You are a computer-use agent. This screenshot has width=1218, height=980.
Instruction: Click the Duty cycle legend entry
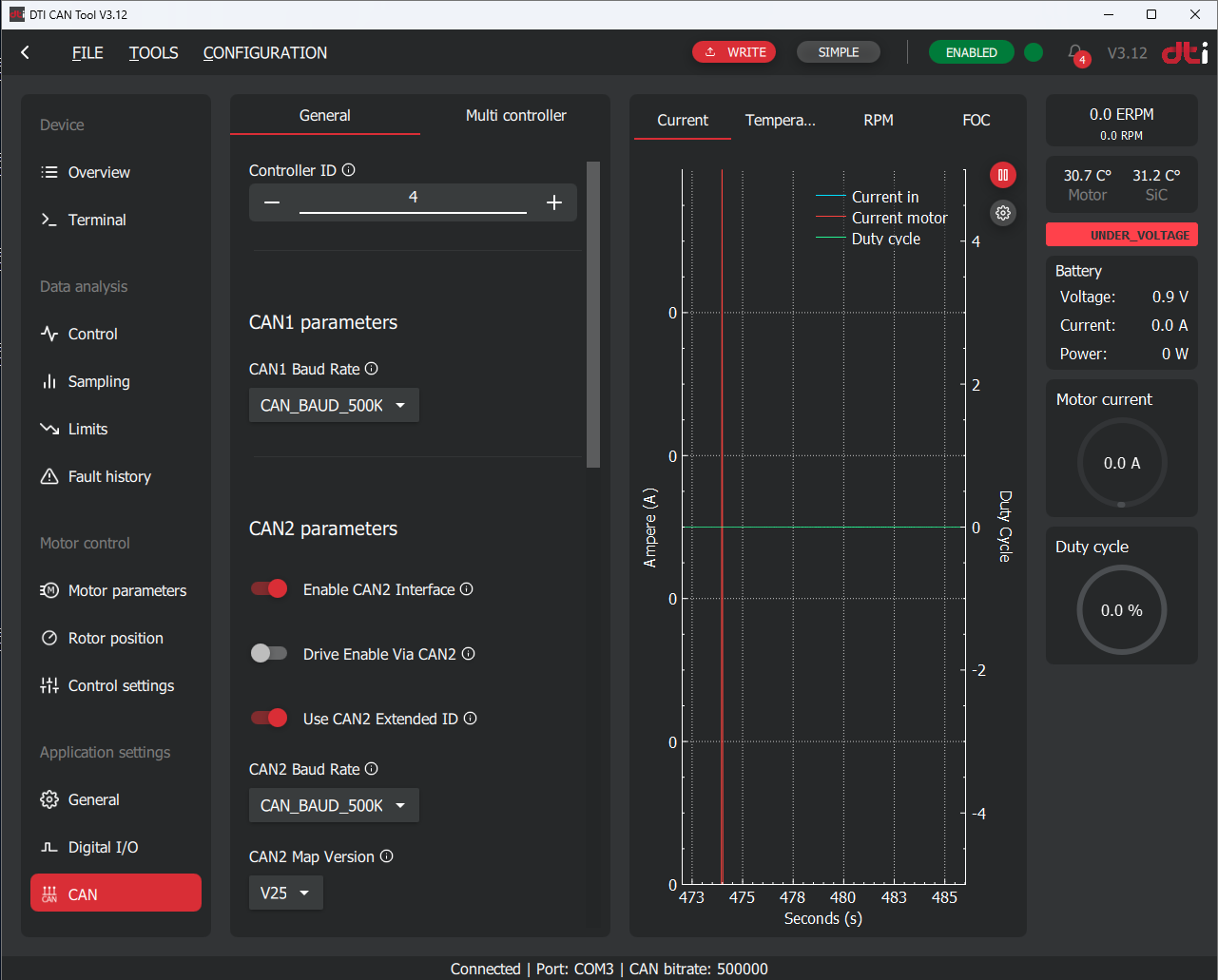tap(869, 239)
